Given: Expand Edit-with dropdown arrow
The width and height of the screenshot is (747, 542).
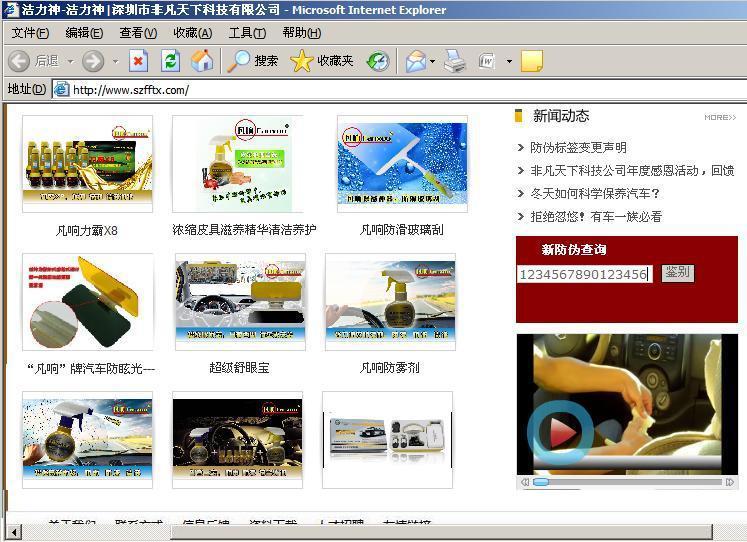Looking at the screenshot, I should click(x=509, y=61).
